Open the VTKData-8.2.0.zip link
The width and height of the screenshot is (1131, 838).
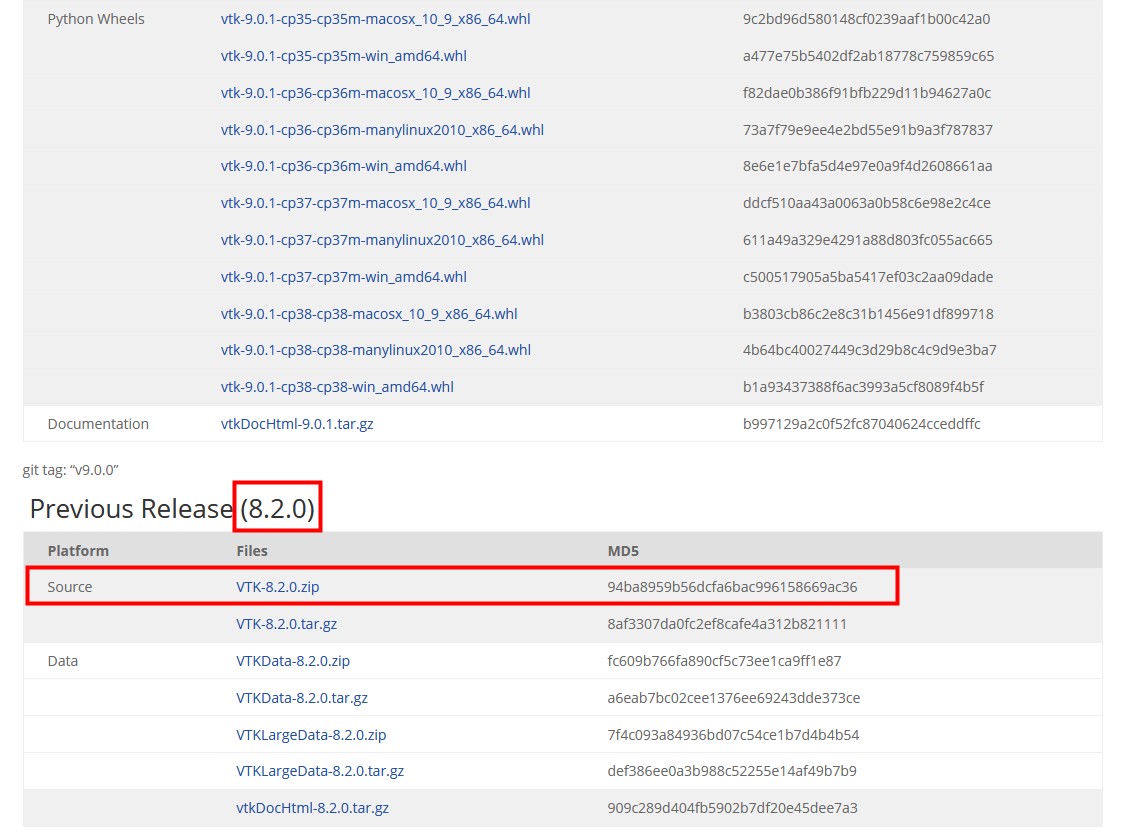point(293,660)
